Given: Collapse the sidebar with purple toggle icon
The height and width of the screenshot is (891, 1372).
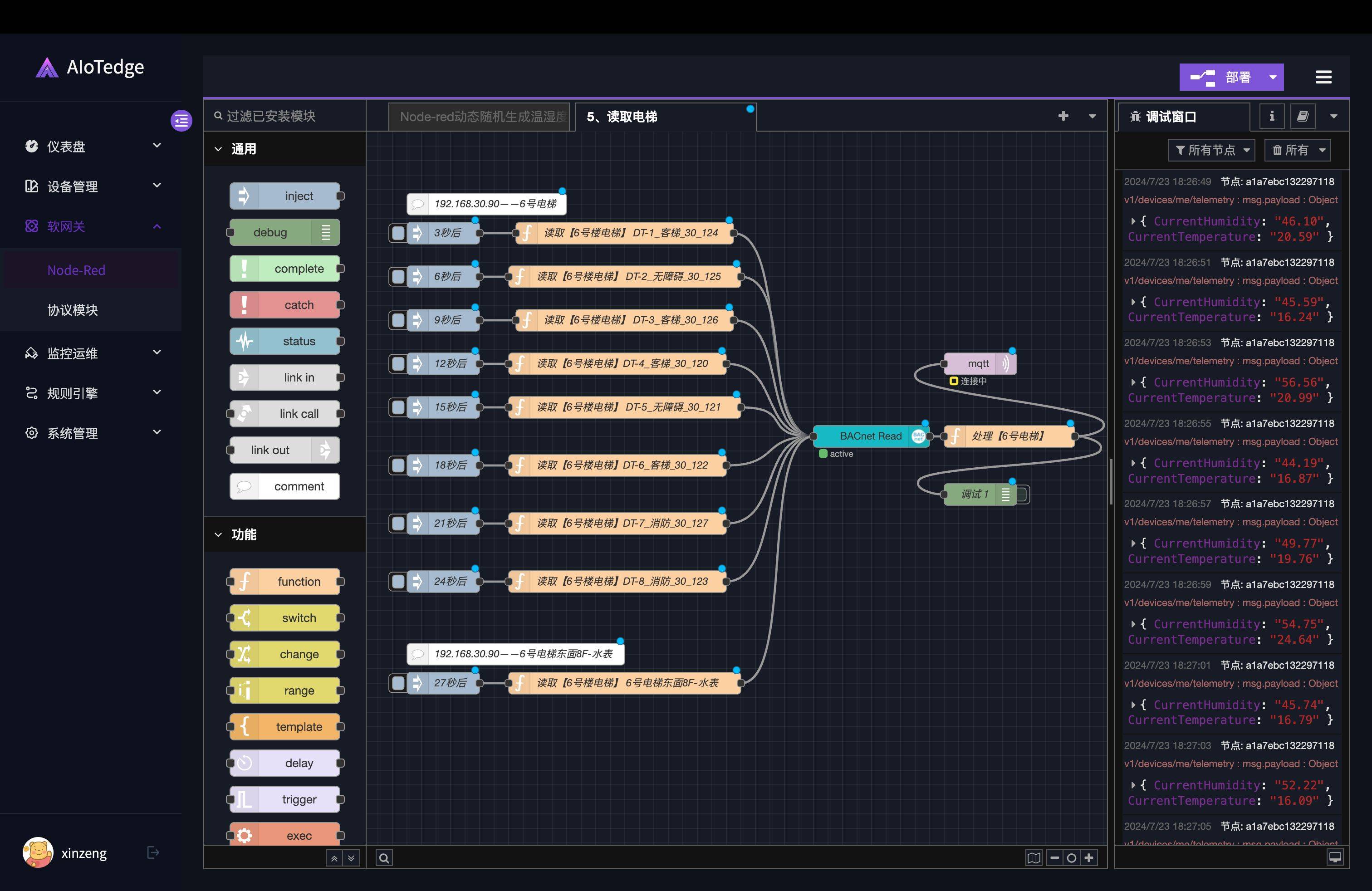Looking at the screenshot, I should pos(181,121).
